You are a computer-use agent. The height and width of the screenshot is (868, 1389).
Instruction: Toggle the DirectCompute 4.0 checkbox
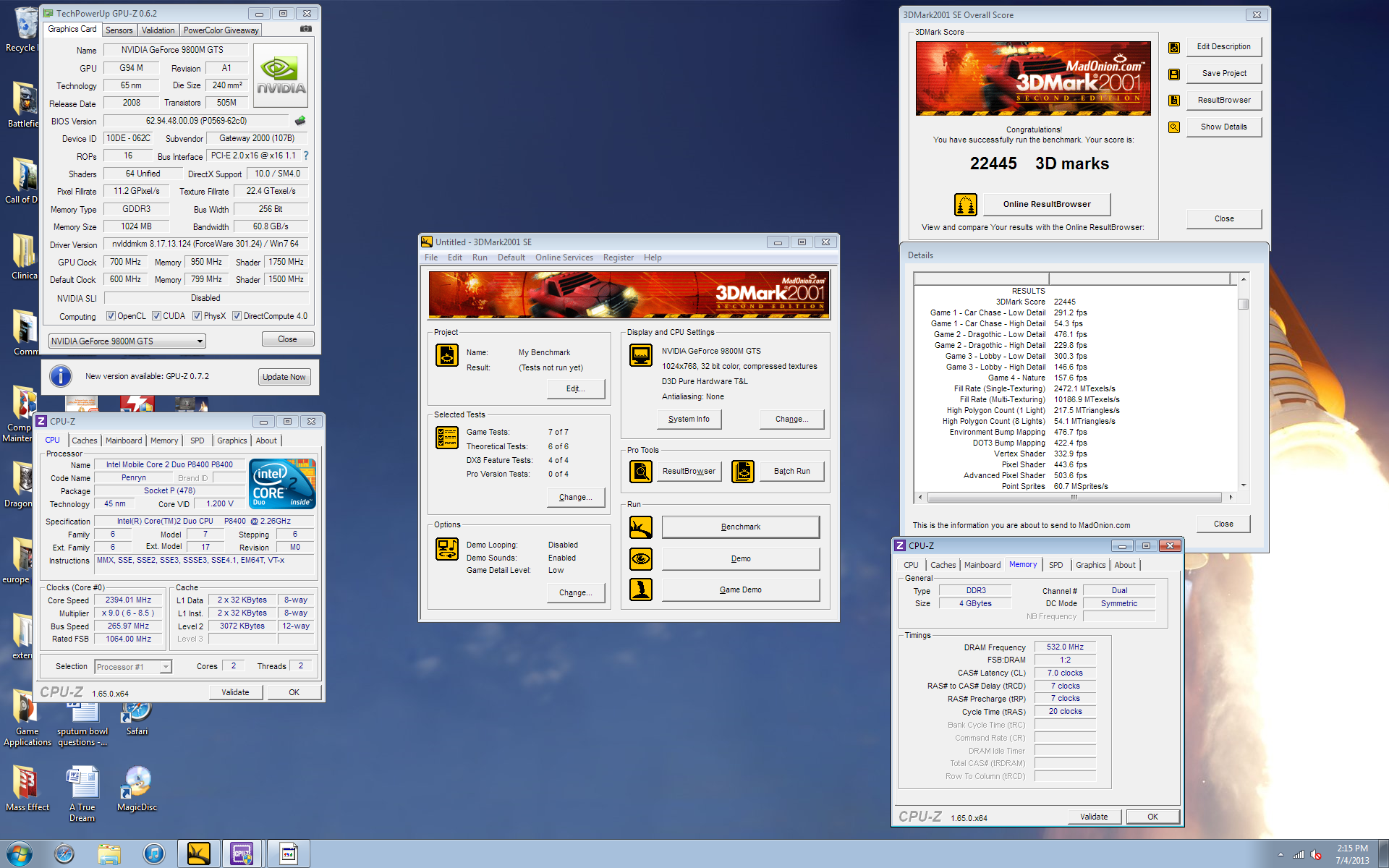tap(237, 316)
